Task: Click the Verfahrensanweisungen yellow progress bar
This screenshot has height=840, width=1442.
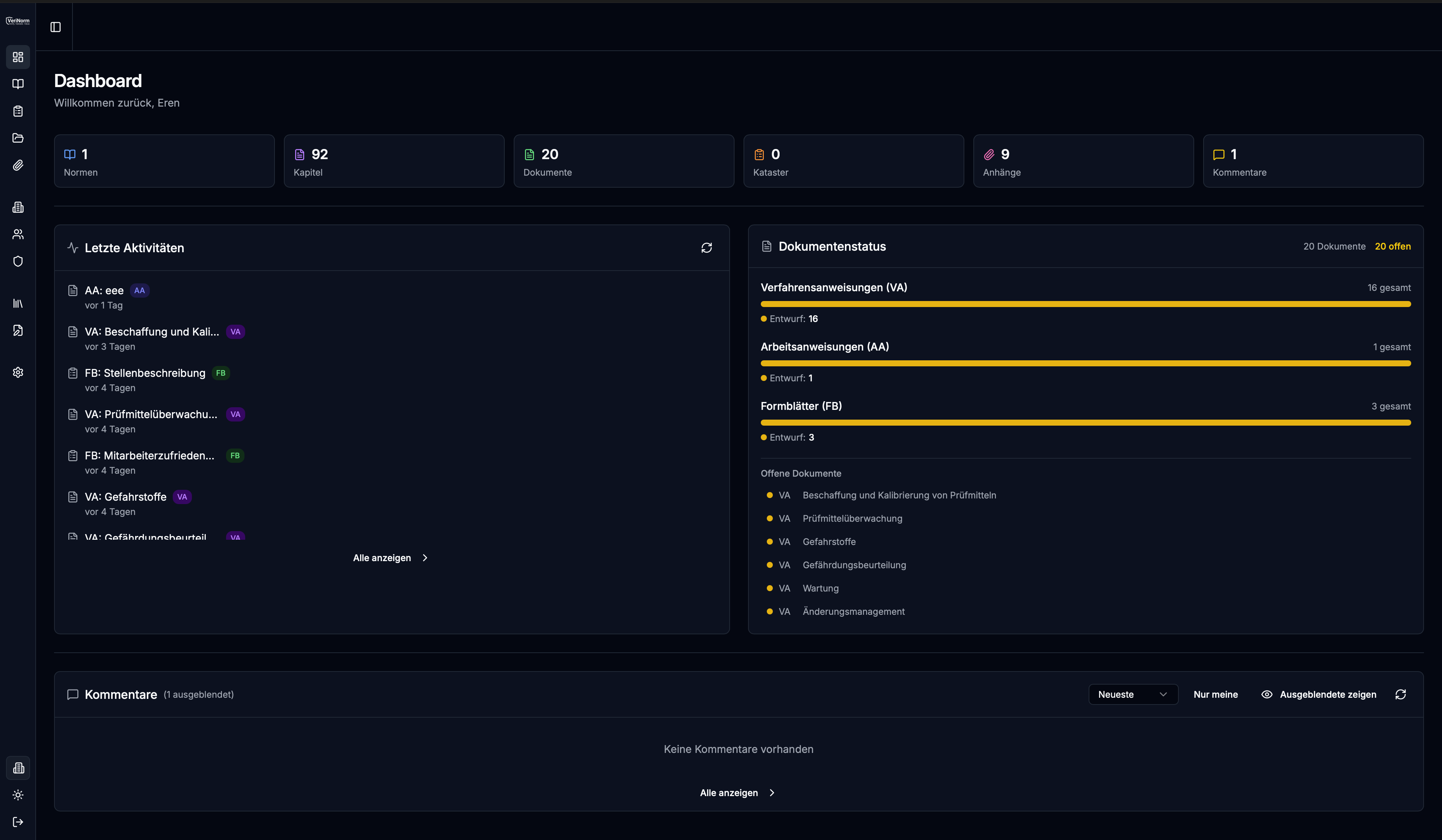Action: [1085, 304]
